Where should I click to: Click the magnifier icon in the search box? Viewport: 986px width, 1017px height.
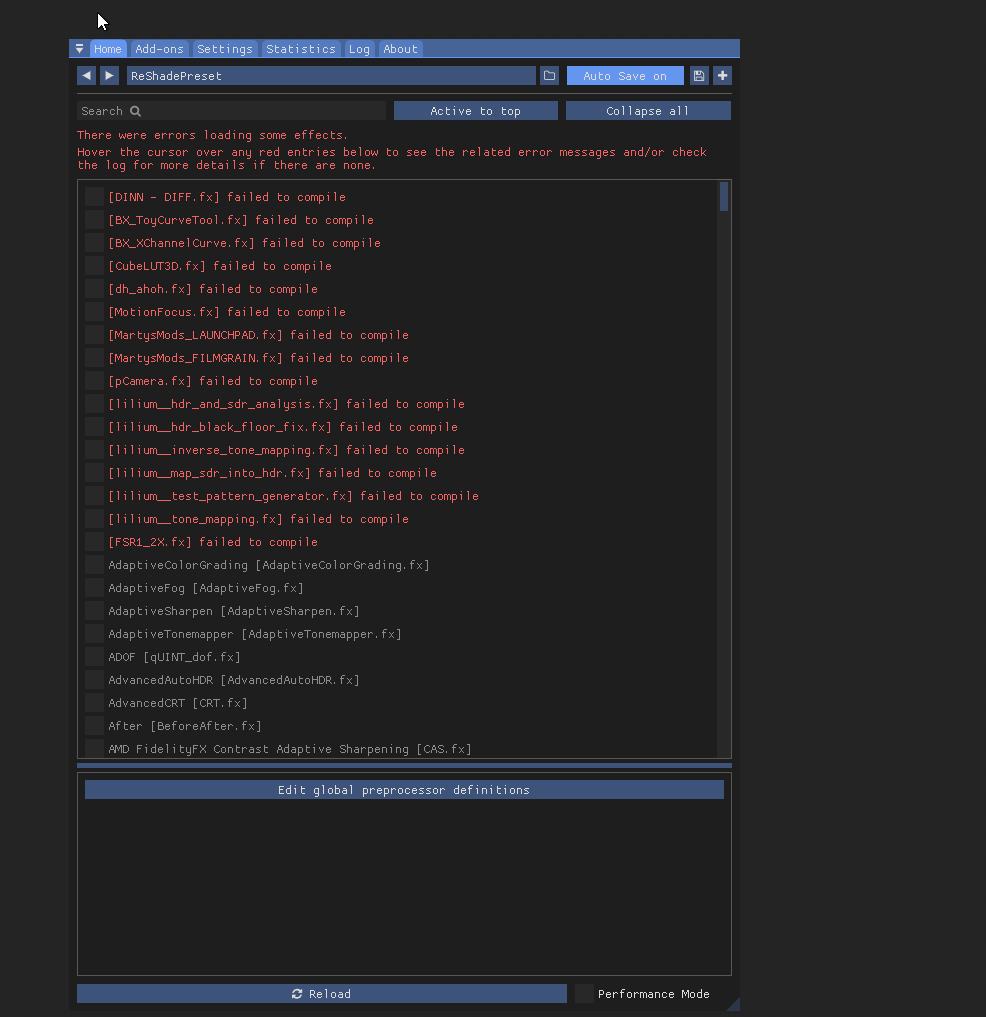(x=135, y=111)
